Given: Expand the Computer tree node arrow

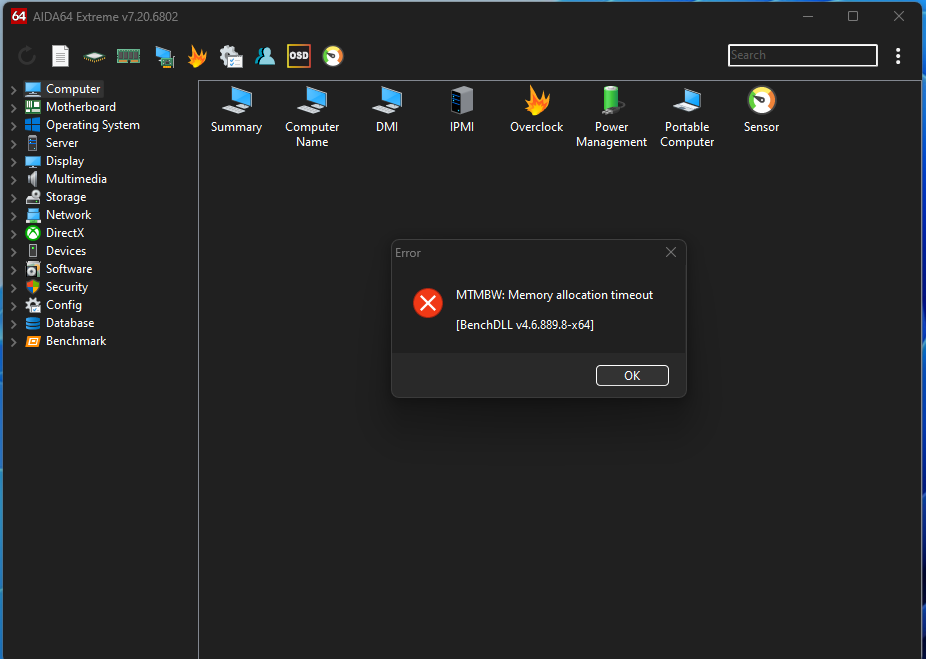Looking at the screenshot, I should (14, 90).
